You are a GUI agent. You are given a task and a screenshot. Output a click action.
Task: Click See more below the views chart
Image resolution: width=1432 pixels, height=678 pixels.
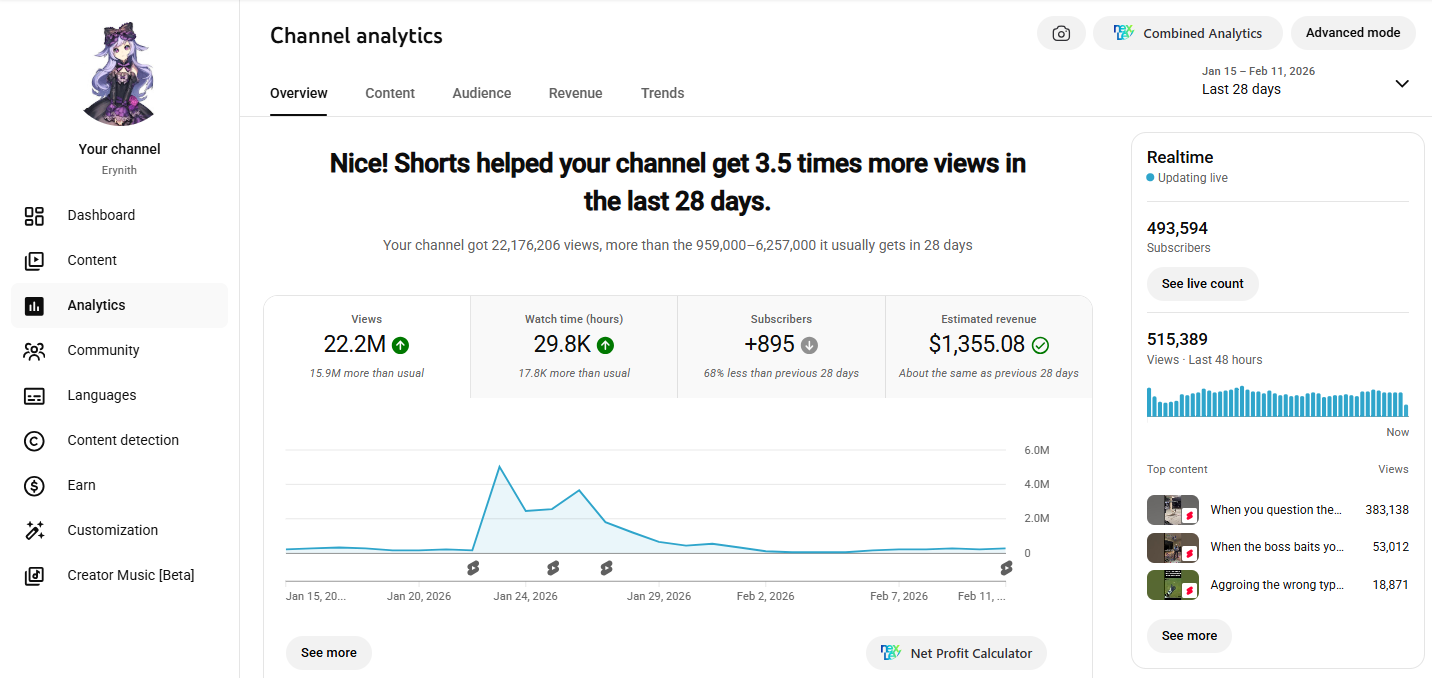click(329, 653)
